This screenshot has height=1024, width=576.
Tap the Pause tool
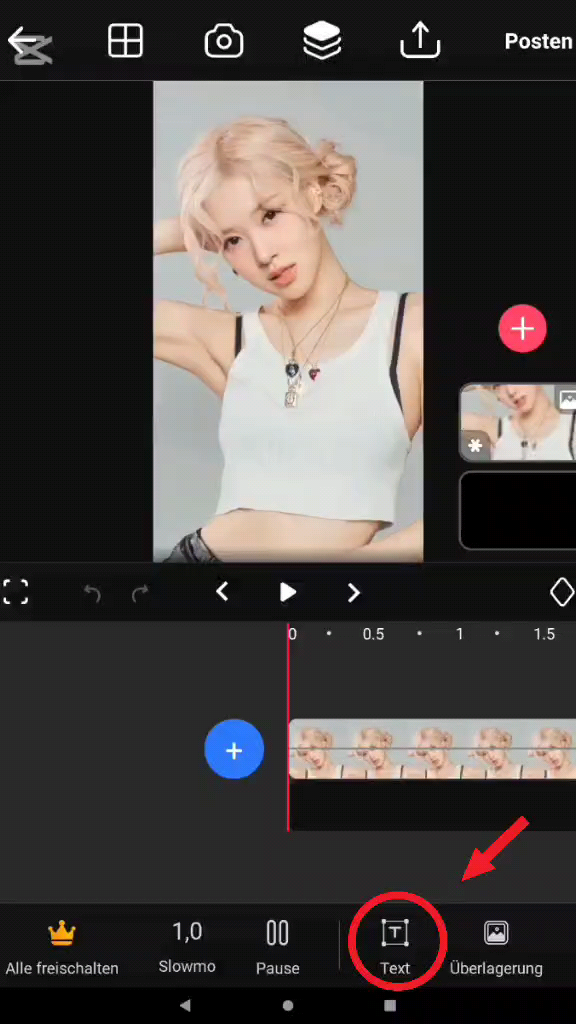(x=278, y=948)
